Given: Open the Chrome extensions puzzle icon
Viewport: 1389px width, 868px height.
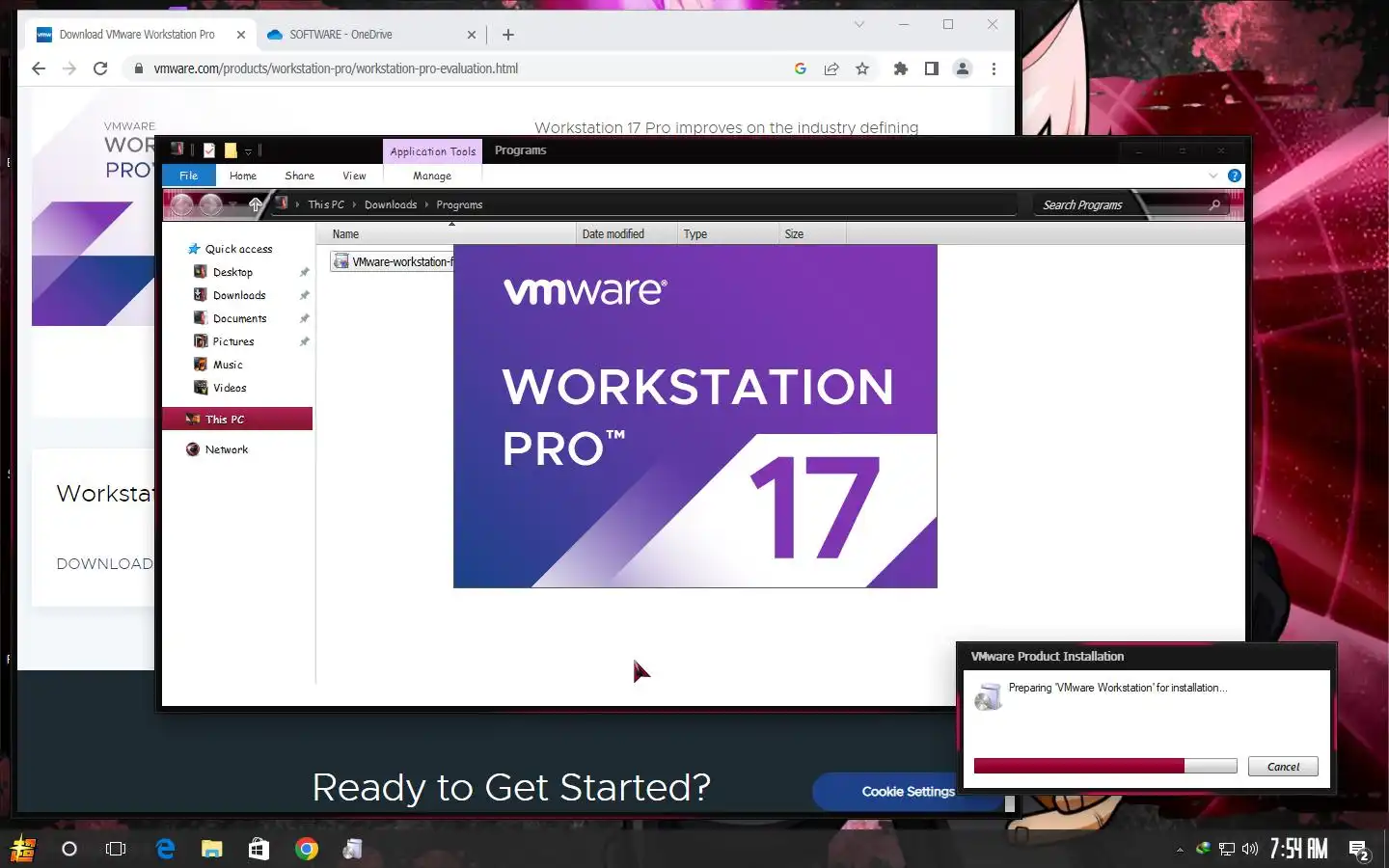Looking at the screenshot, I should pyautogui.click(x=901, y=68).
